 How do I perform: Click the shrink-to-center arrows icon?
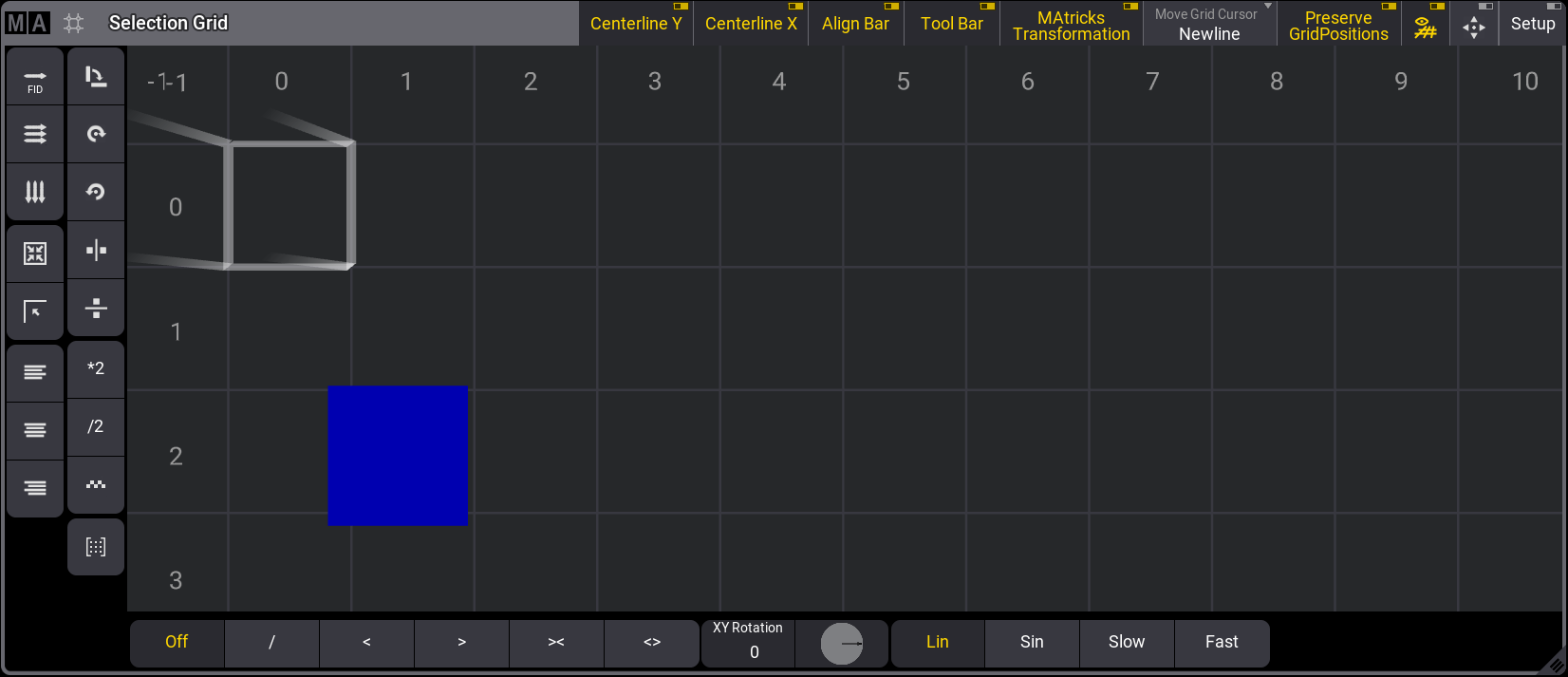pyautogui.click(x=35, y=254)
